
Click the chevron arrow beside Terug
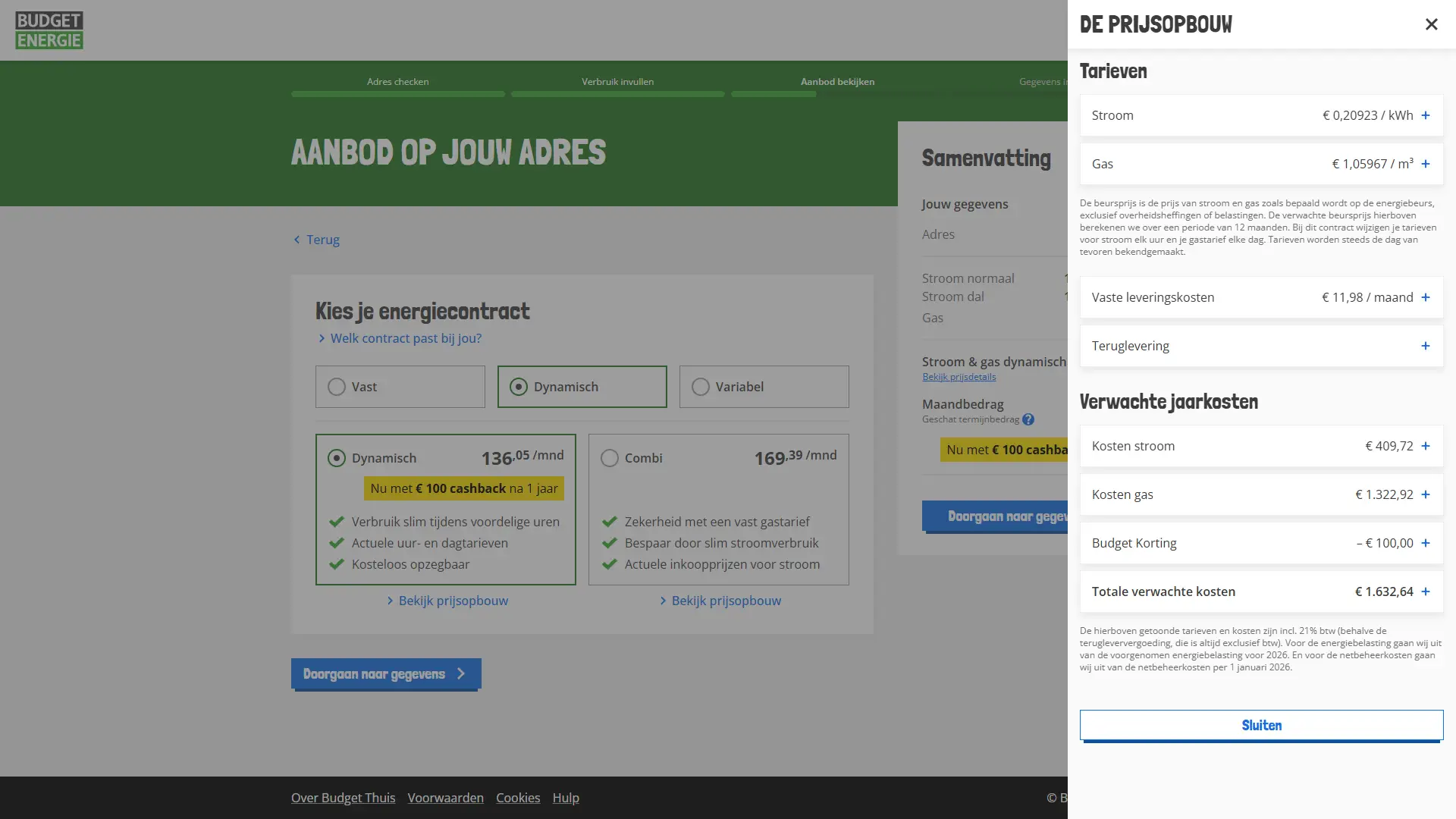[297, 240]
